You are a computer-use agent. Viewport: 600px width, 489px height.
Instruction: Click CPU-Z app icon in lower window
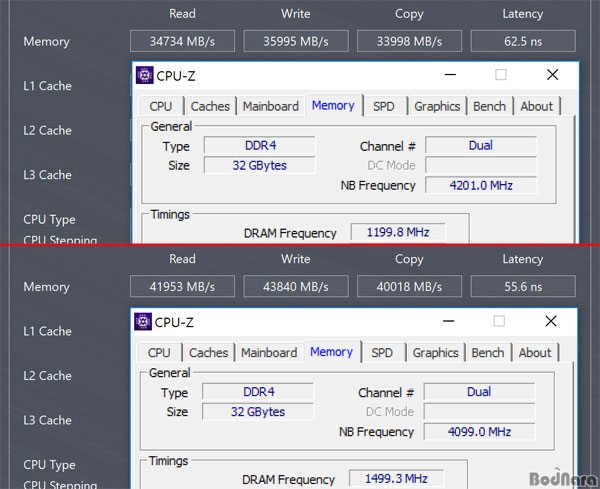(143, 321)
